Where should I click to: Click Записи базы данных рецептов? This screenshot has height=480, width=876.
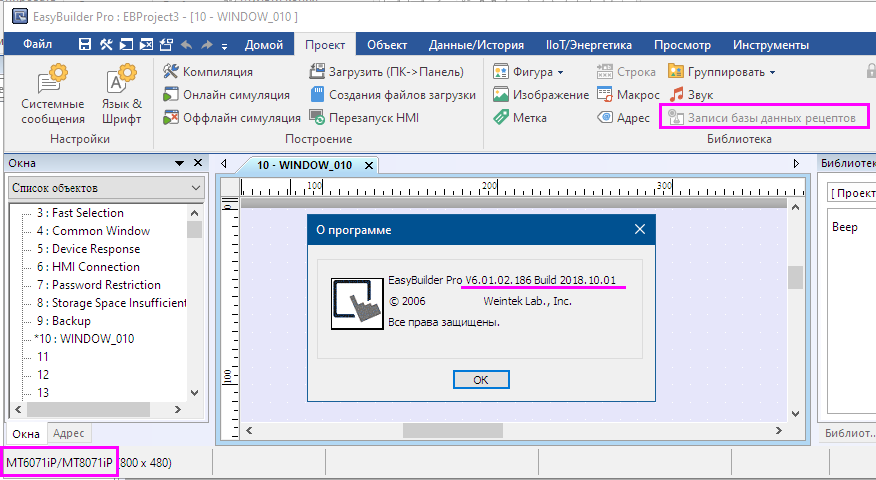click(x=762, y=118)
